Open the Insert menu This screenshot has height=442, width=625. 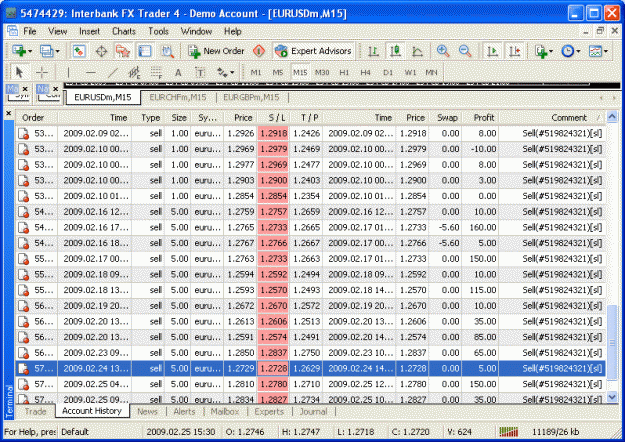(89, 31)
